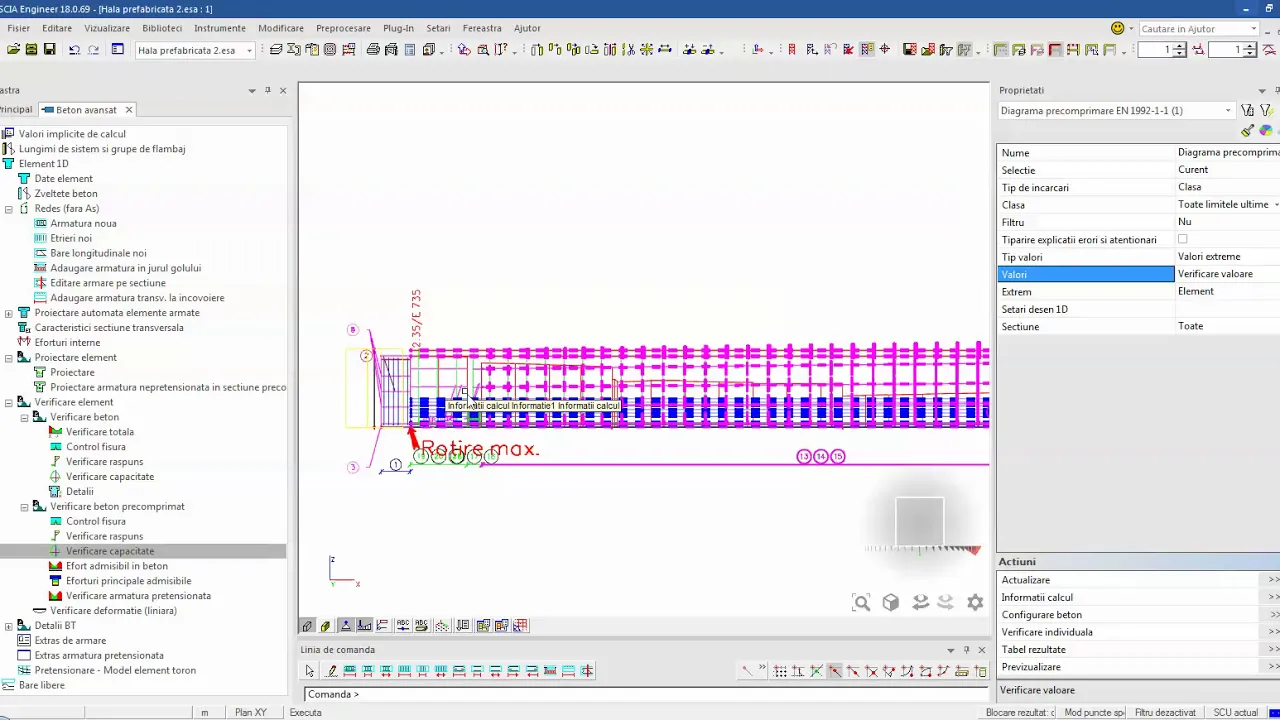Click the Print icon in toolbar
Image resolution: width=1280 pixels, height=720 pixels.
click(373, 49)
